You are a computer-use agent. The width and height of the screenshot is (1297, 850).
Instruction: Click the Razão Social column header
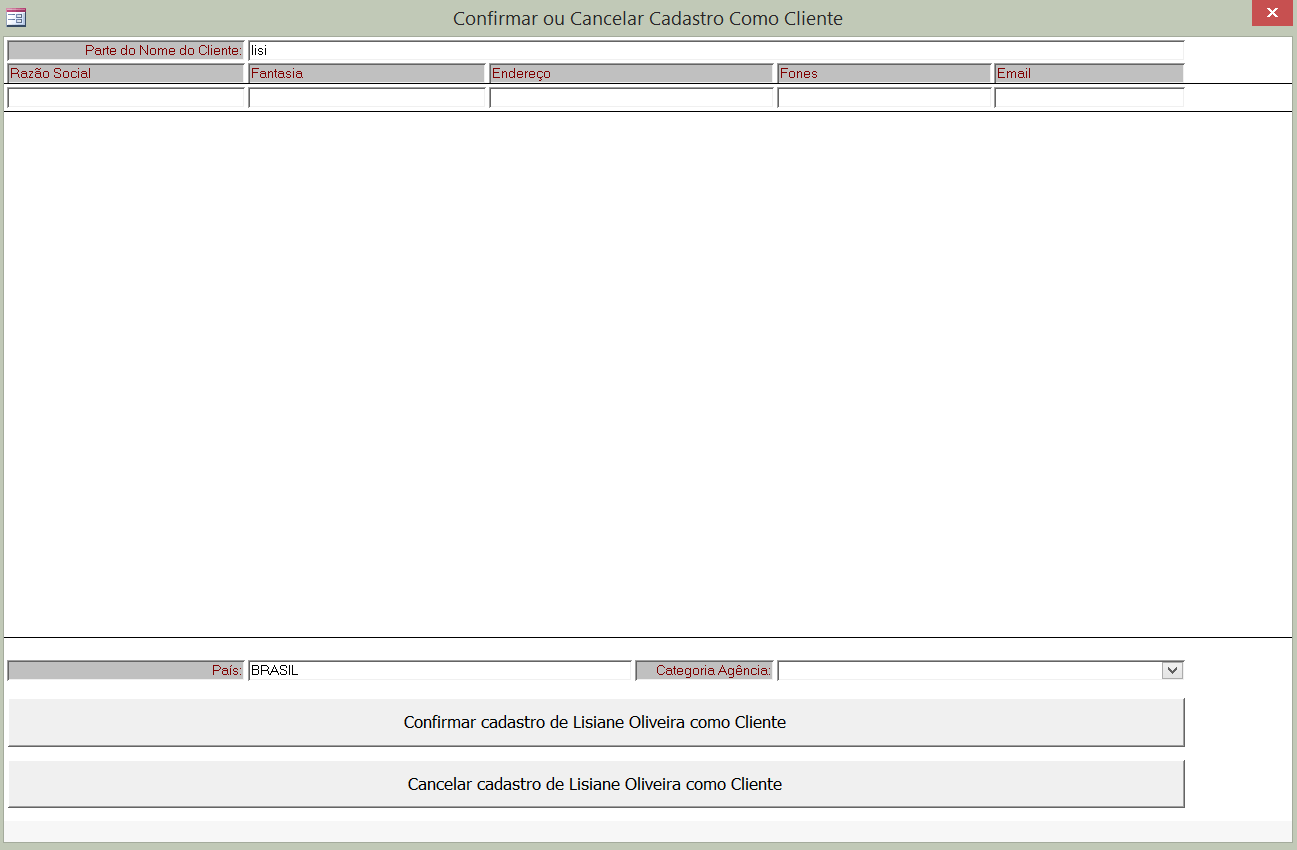[125, 72]
